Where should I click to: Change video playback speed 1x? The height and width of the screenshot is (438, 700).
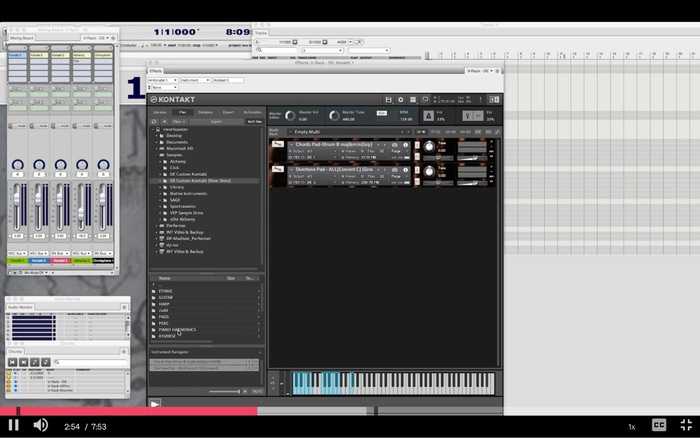[632, 427]
